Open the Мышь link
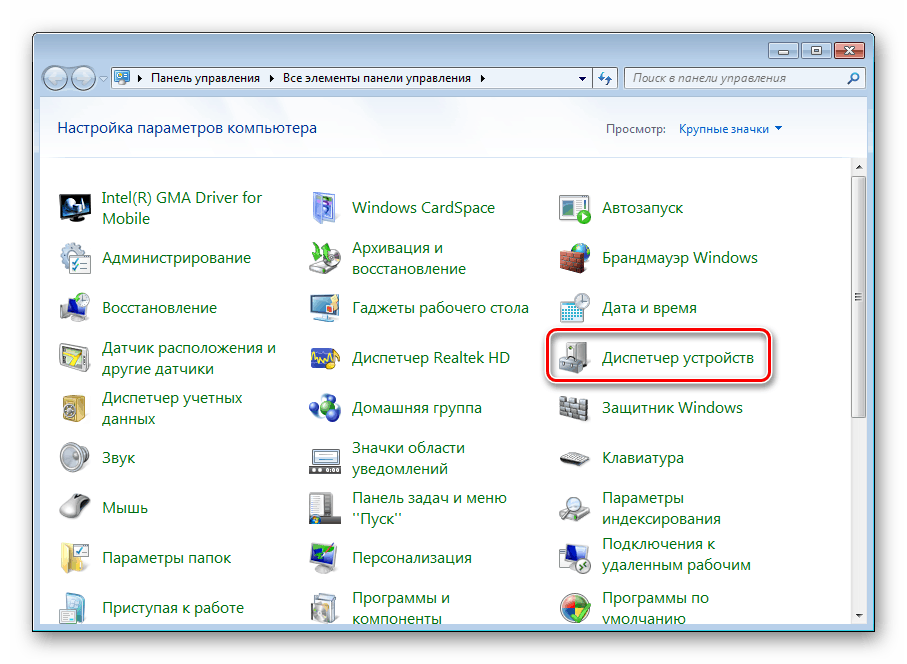Screen dimensions: 907x664 [125, 508]
